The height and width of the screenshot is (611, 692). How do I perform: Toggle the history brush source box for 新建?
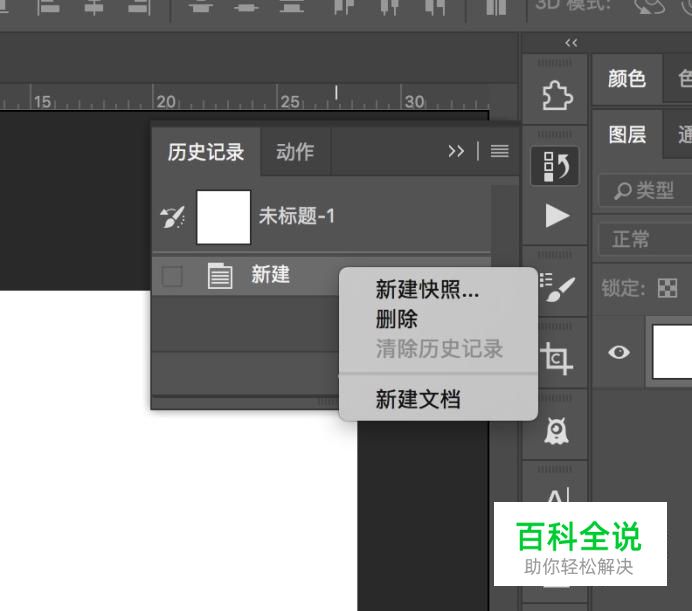[172, 277]
